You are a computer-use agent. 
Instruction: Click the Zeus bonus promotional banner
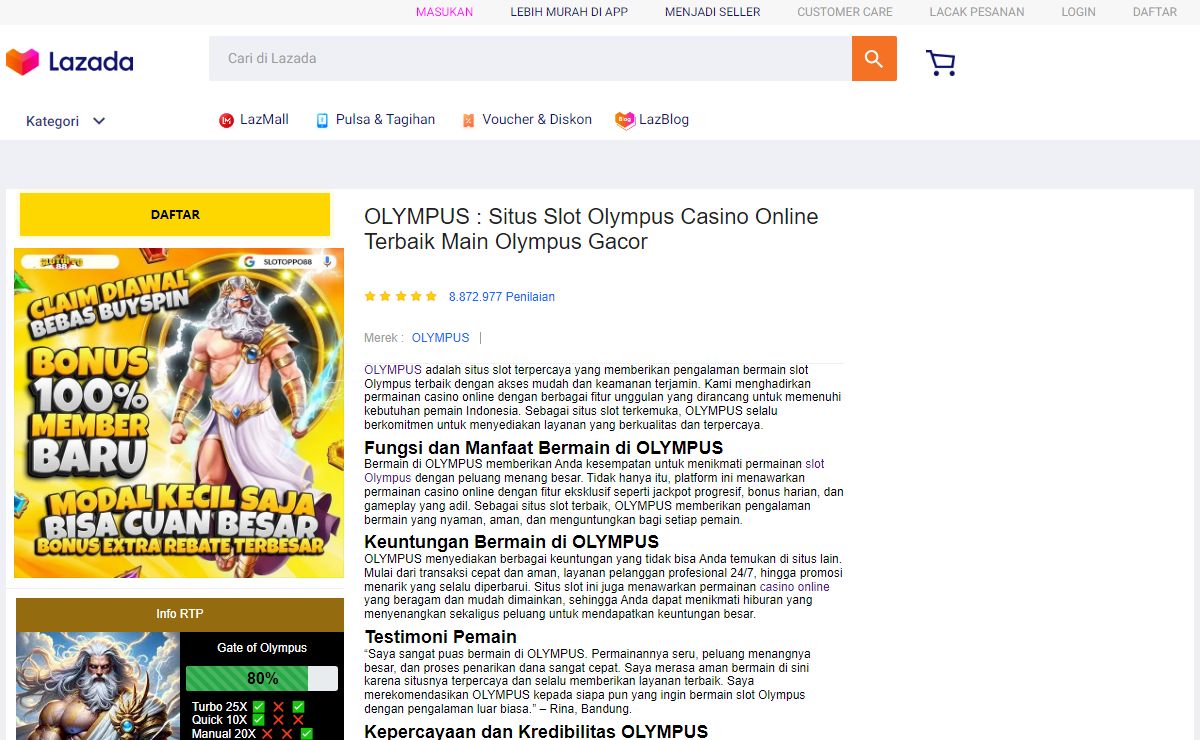coord(179,413)
